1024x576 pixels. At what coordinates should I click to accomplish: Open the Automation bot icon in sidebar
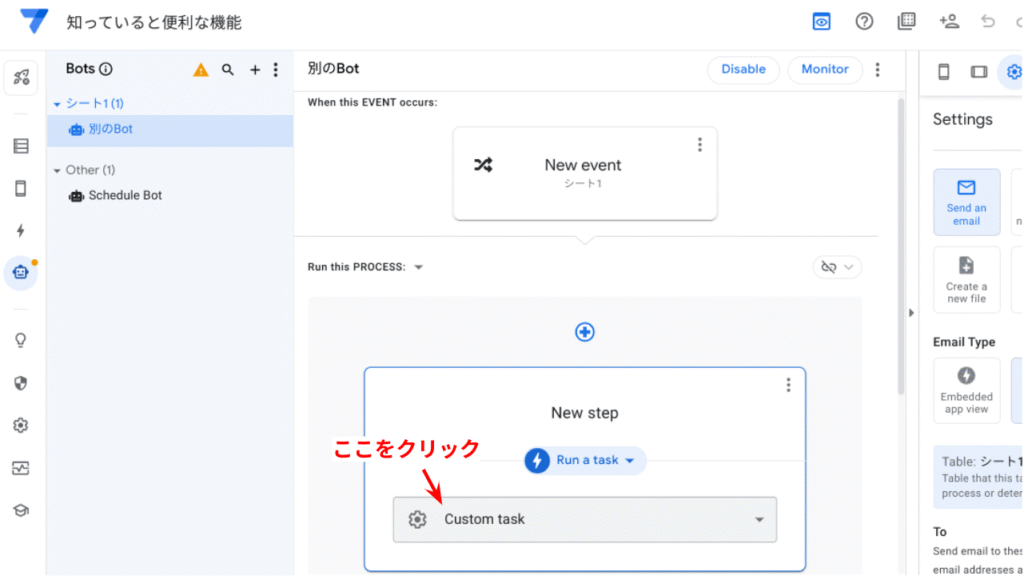[x=21, y=272]
